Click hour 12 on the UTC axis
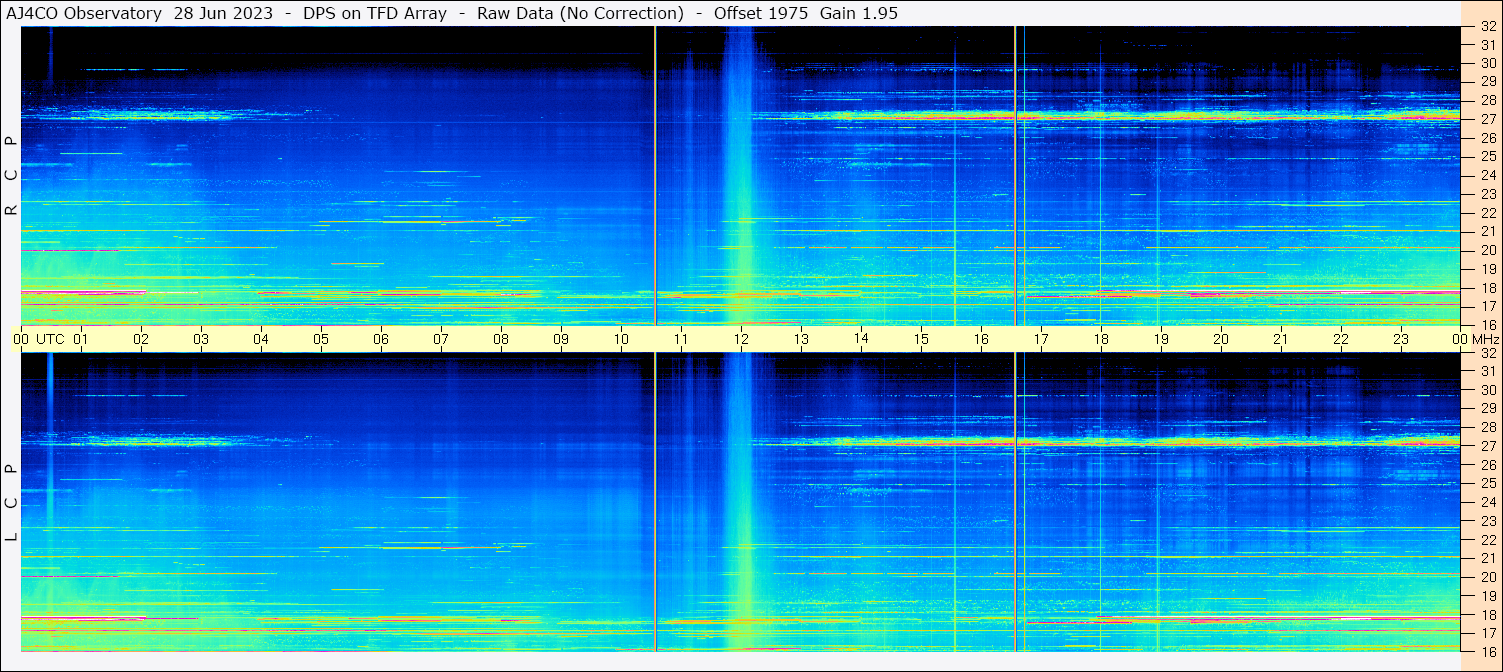Screen dimensions: 1503x672 point(741,339)
